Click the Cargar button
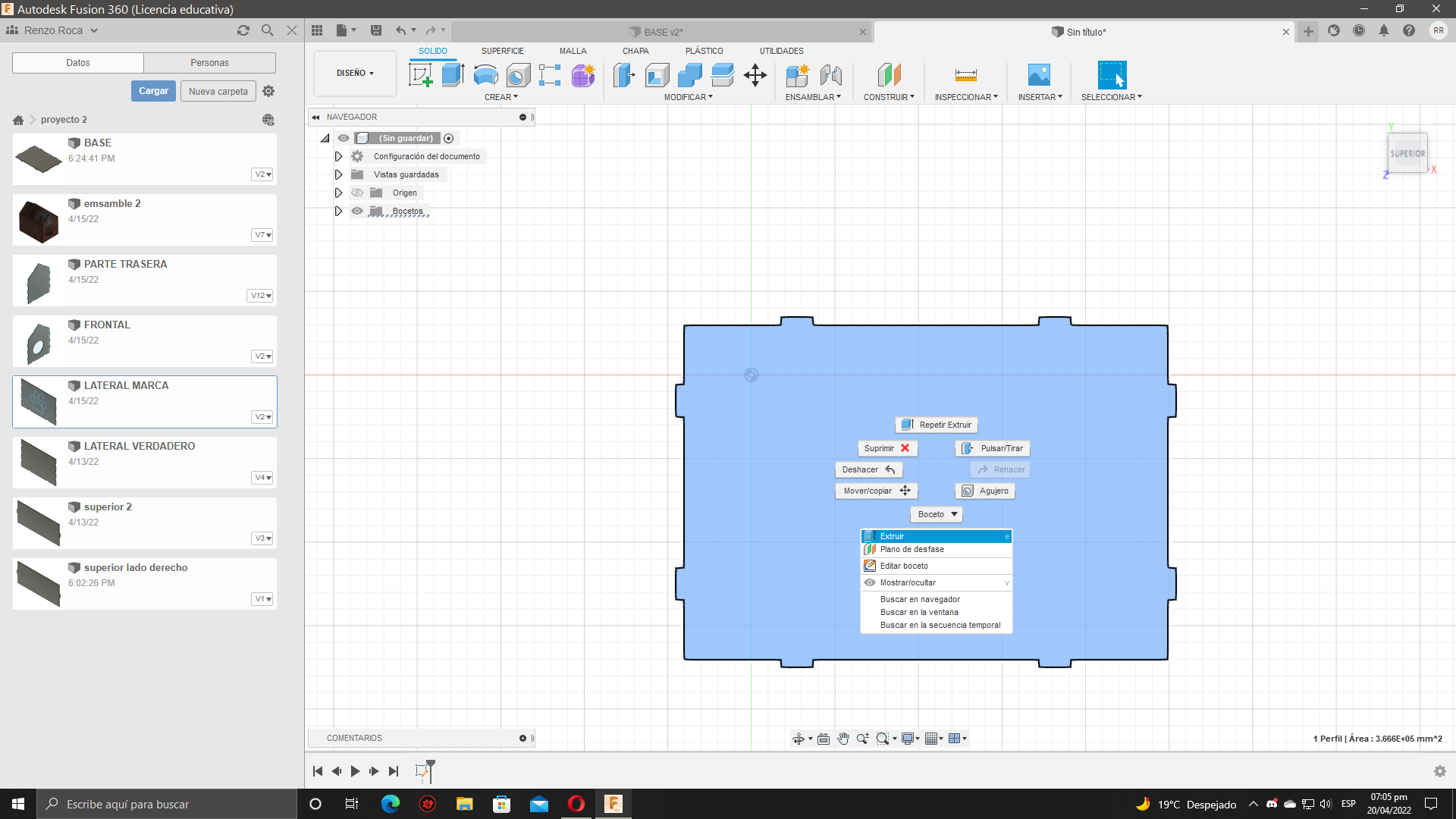Screen dimensions: 1456x819 [153, 91]
